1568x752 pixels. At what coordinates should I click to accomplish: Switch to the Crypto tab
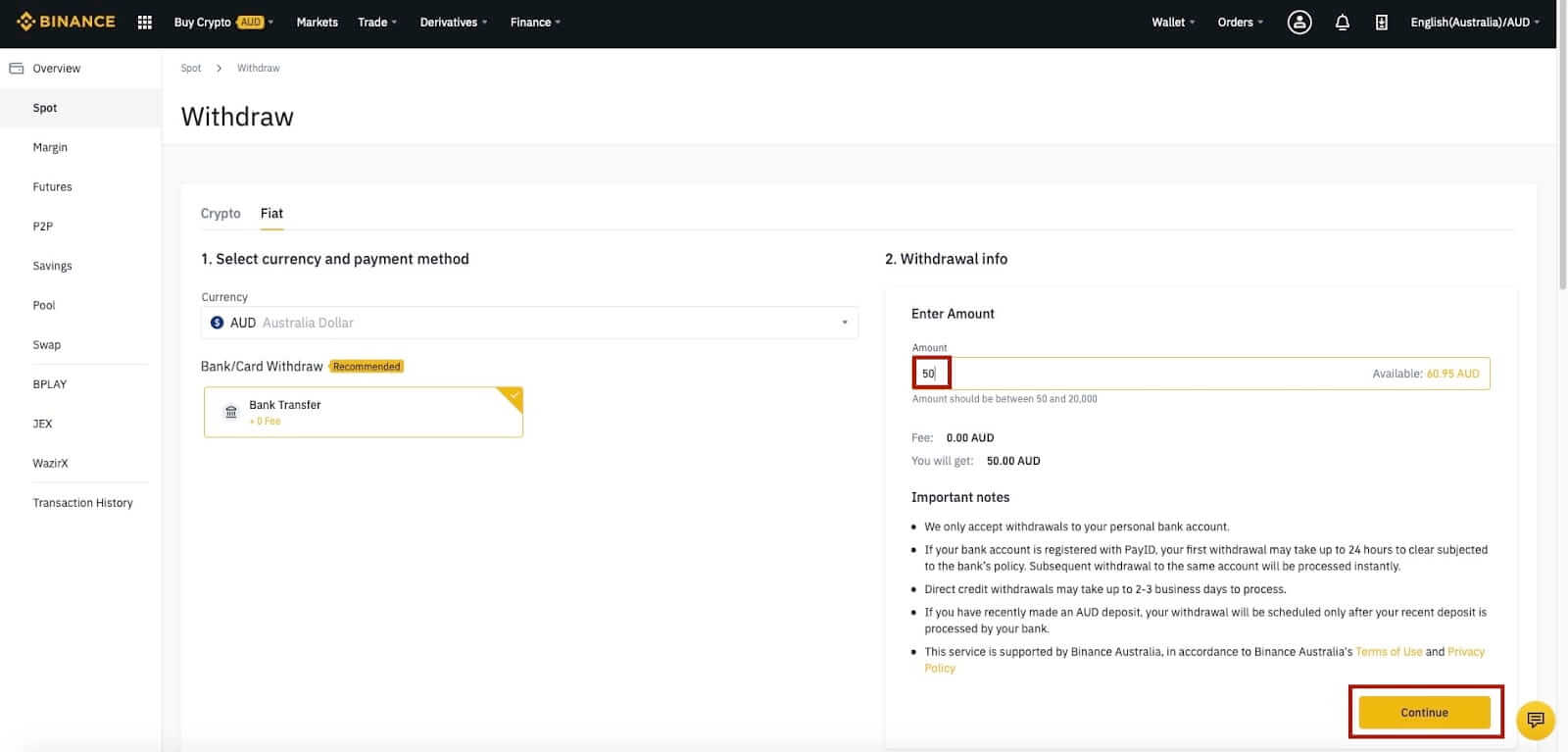[220, 214]
